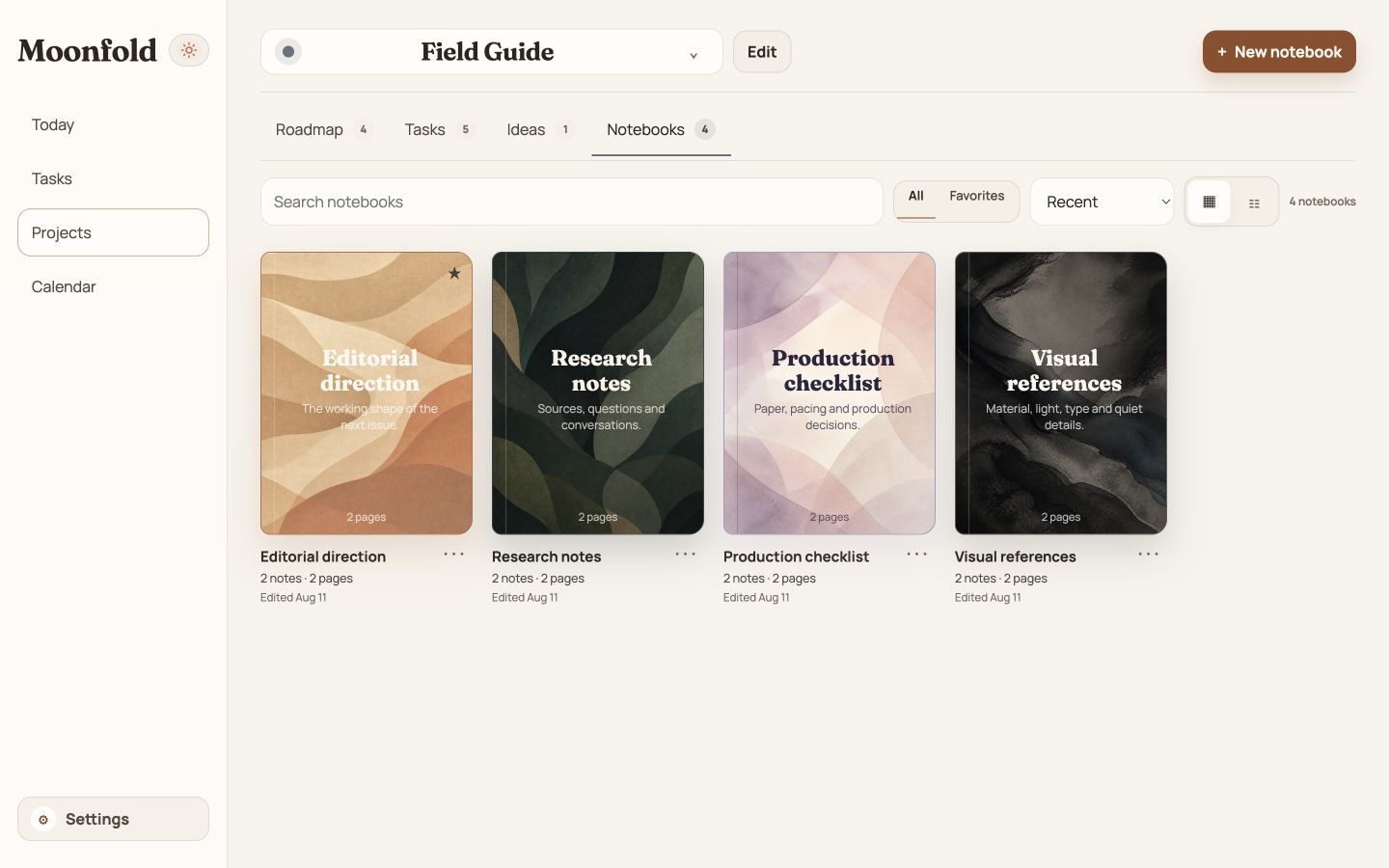
Task: Click the "Production checklist" title below the cover
Action: [x=796, y=556]
